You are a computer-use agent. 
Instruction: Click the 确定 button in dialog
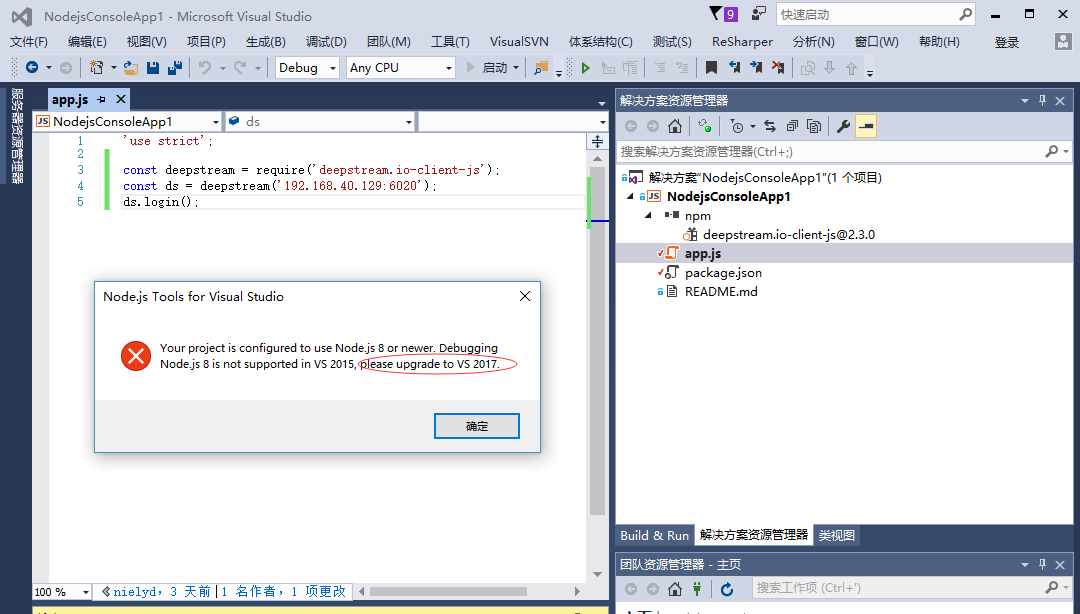pyautogui.click(x=477, y=426)
